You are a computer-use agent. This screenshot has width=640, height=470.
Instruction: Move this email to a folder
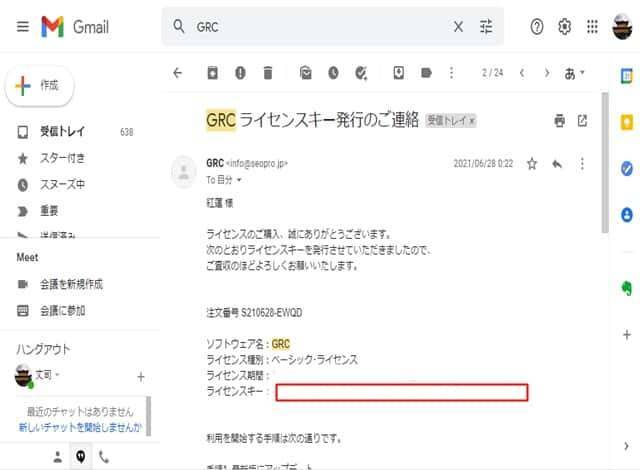coord(399,73)
